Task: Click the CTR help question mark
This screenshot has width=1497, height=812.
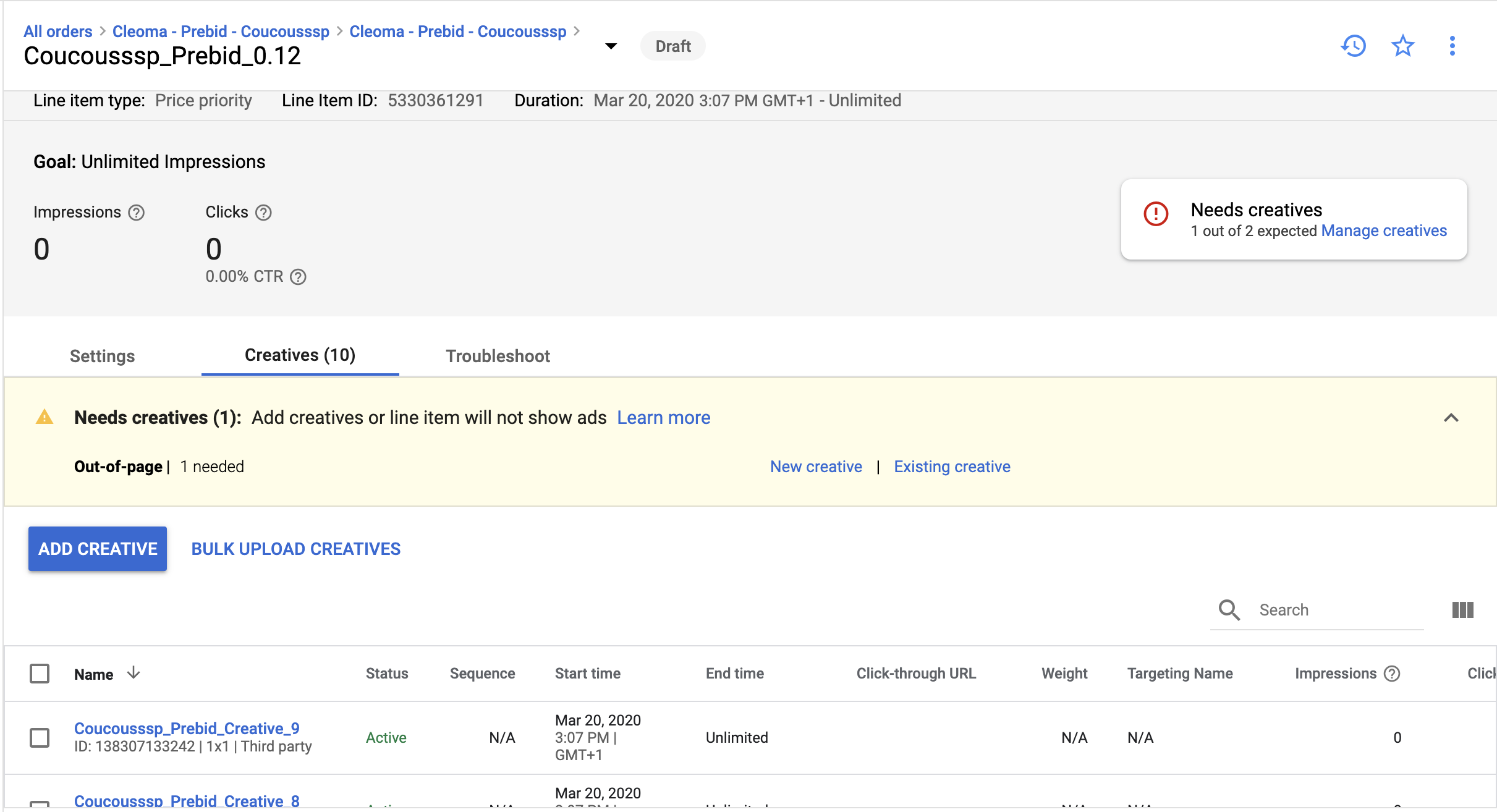Action: point(299,277)
